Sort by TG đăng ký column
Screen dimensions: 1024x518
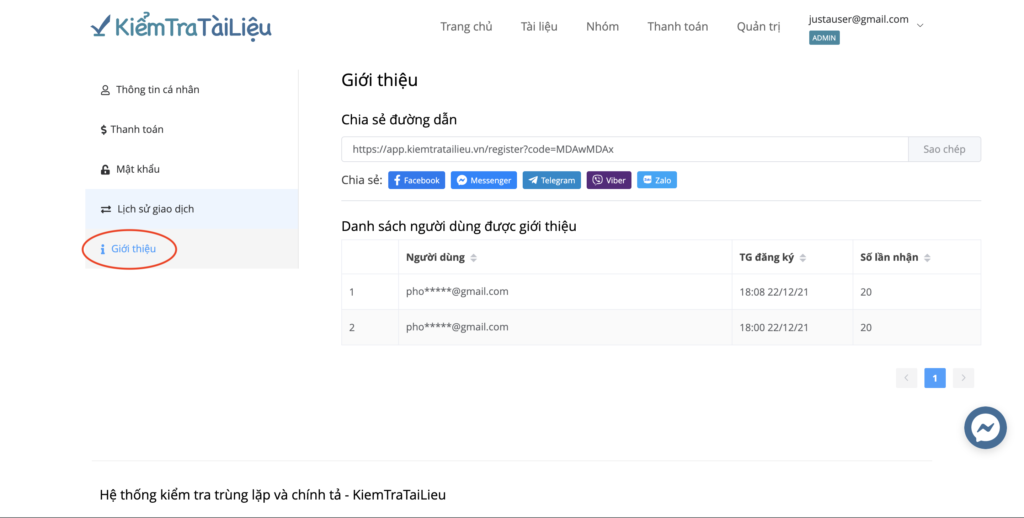click(803, 258)
